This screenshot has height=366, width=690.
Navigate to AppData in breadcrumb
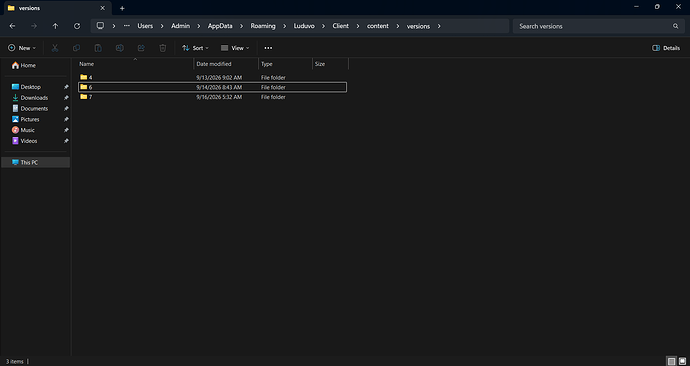220,26
